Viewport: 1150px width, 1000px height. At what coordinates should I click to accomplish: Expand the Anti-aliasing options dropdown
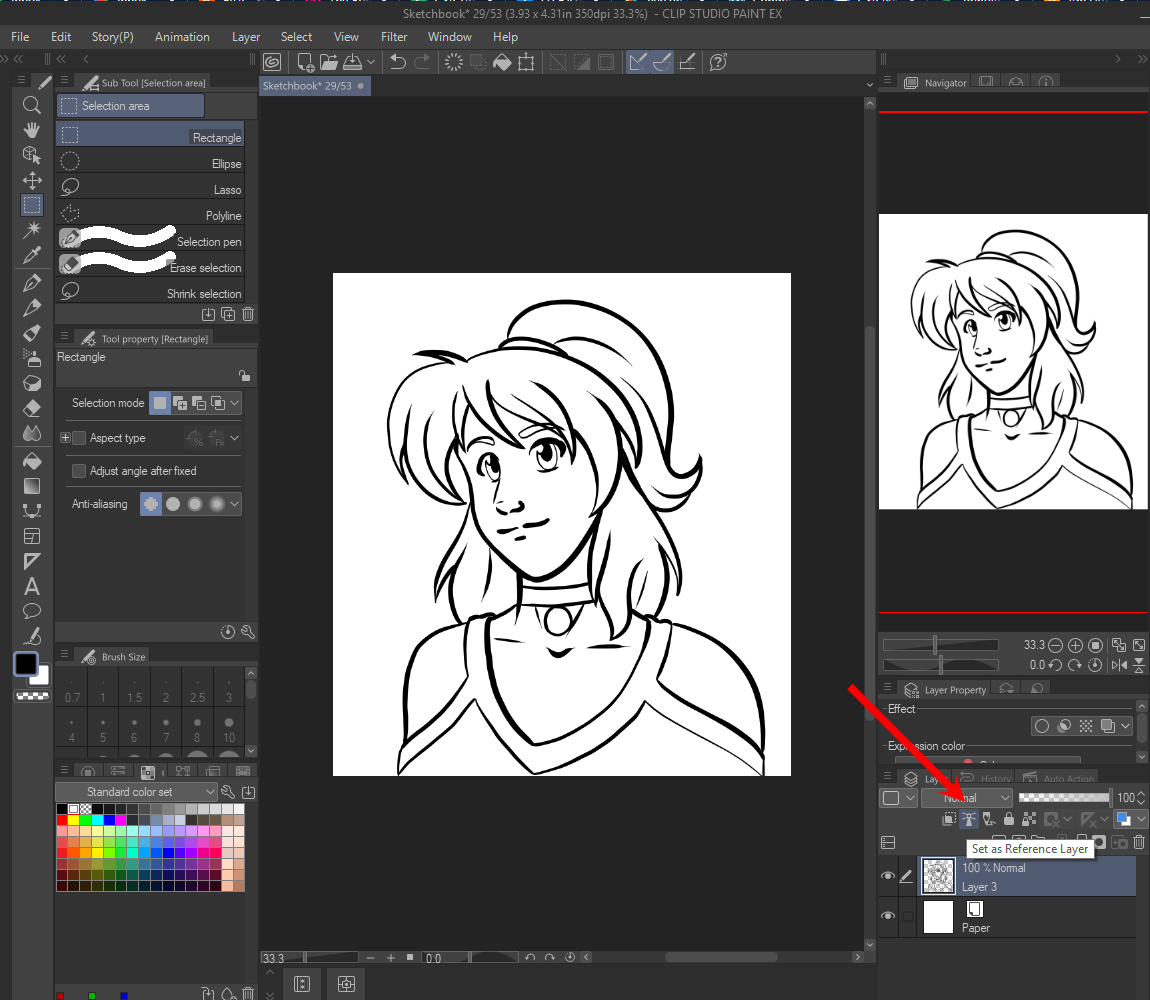click(x=235, y=505)
